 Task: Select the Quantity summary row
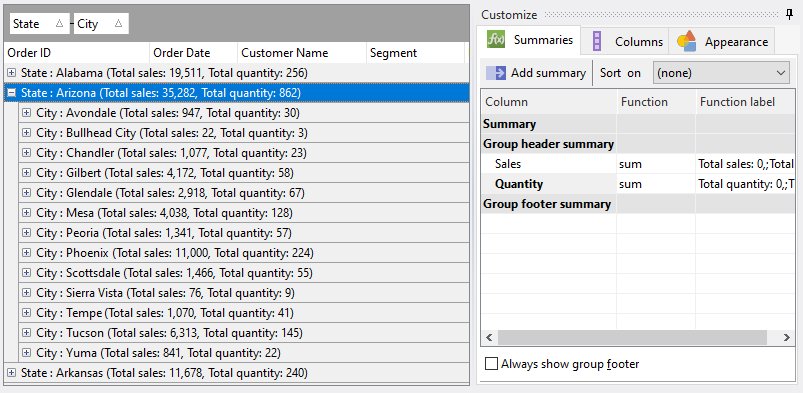point(638,184)
